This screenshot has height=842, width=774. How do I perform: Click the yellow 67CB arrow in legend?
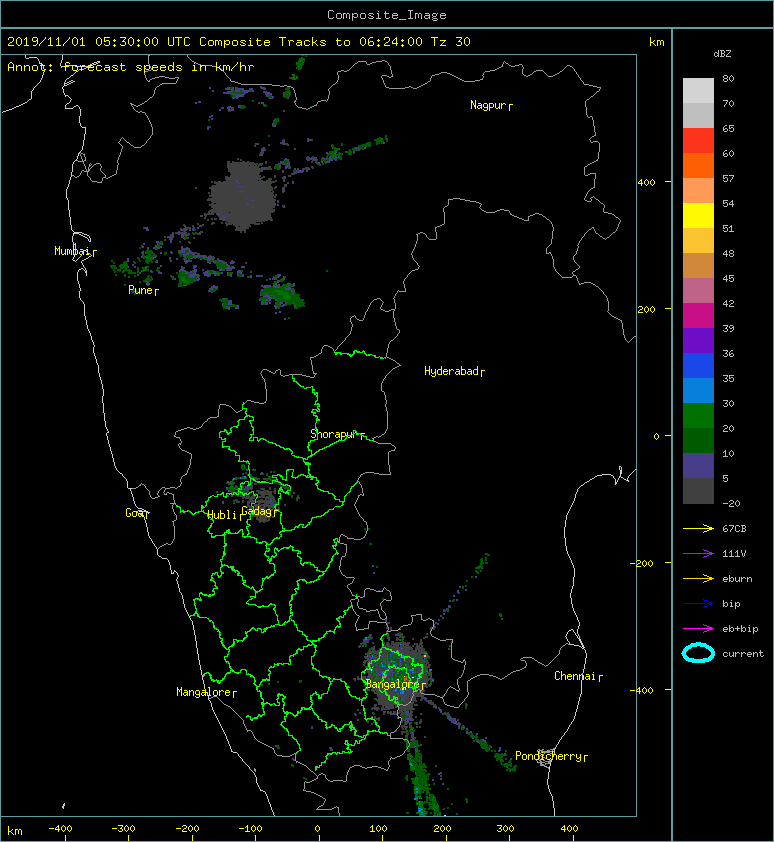698,529
